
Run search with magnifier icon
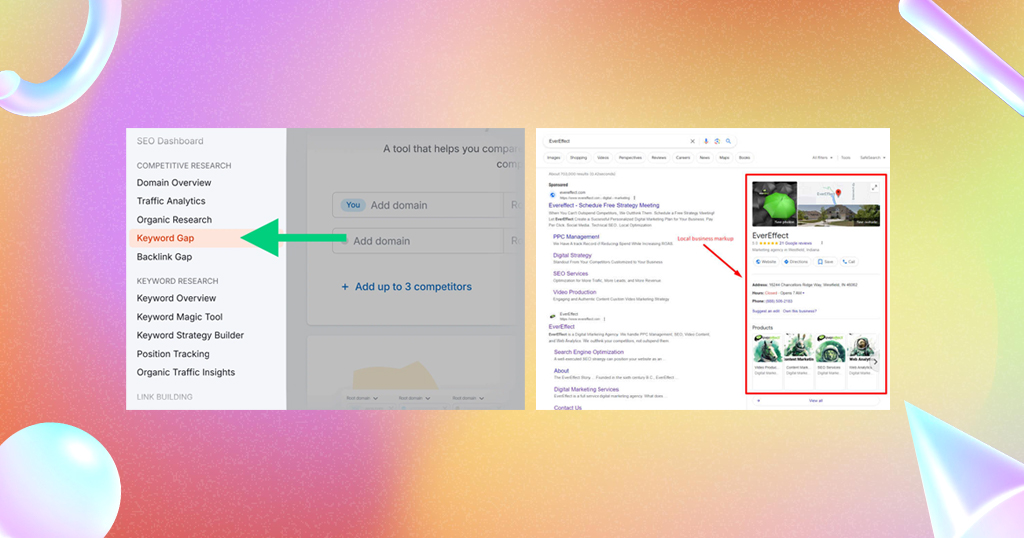(728, 141)
